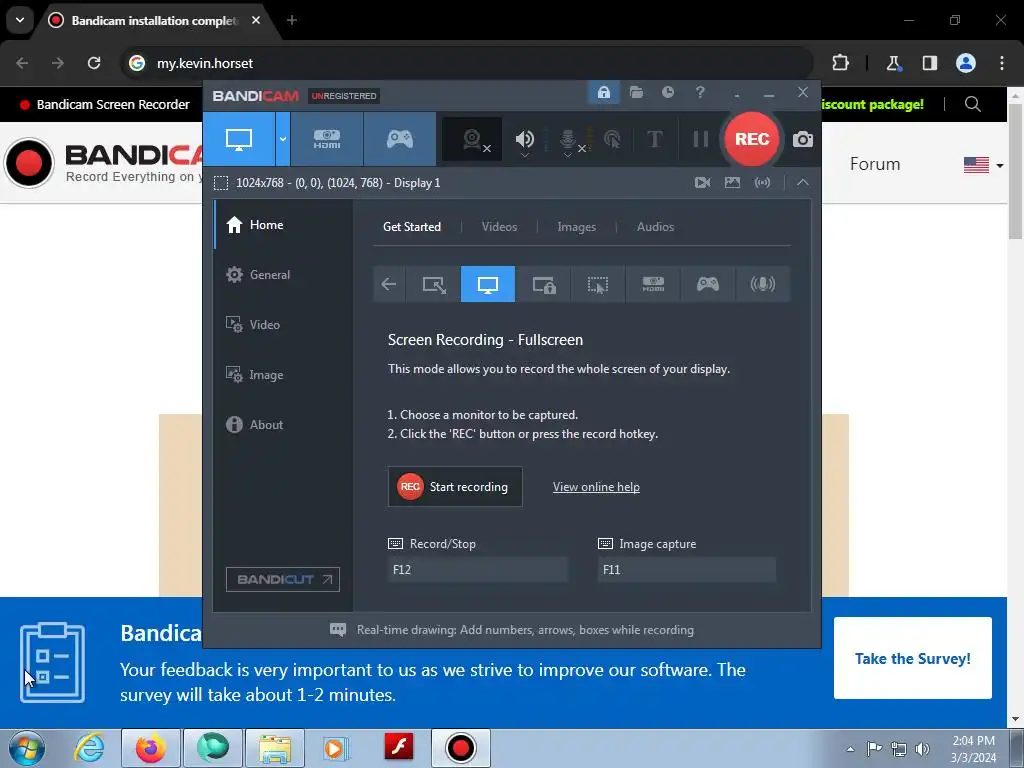
Task: Click Image capture hotkey field F11
Action: click(x=686, y=569)
